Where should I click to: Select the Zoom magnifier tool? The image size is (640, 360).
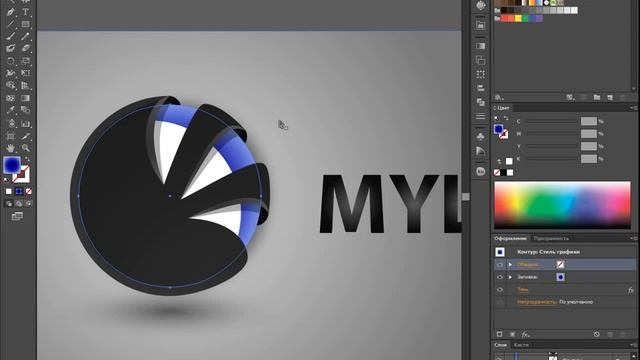click(x=25, y=148)
